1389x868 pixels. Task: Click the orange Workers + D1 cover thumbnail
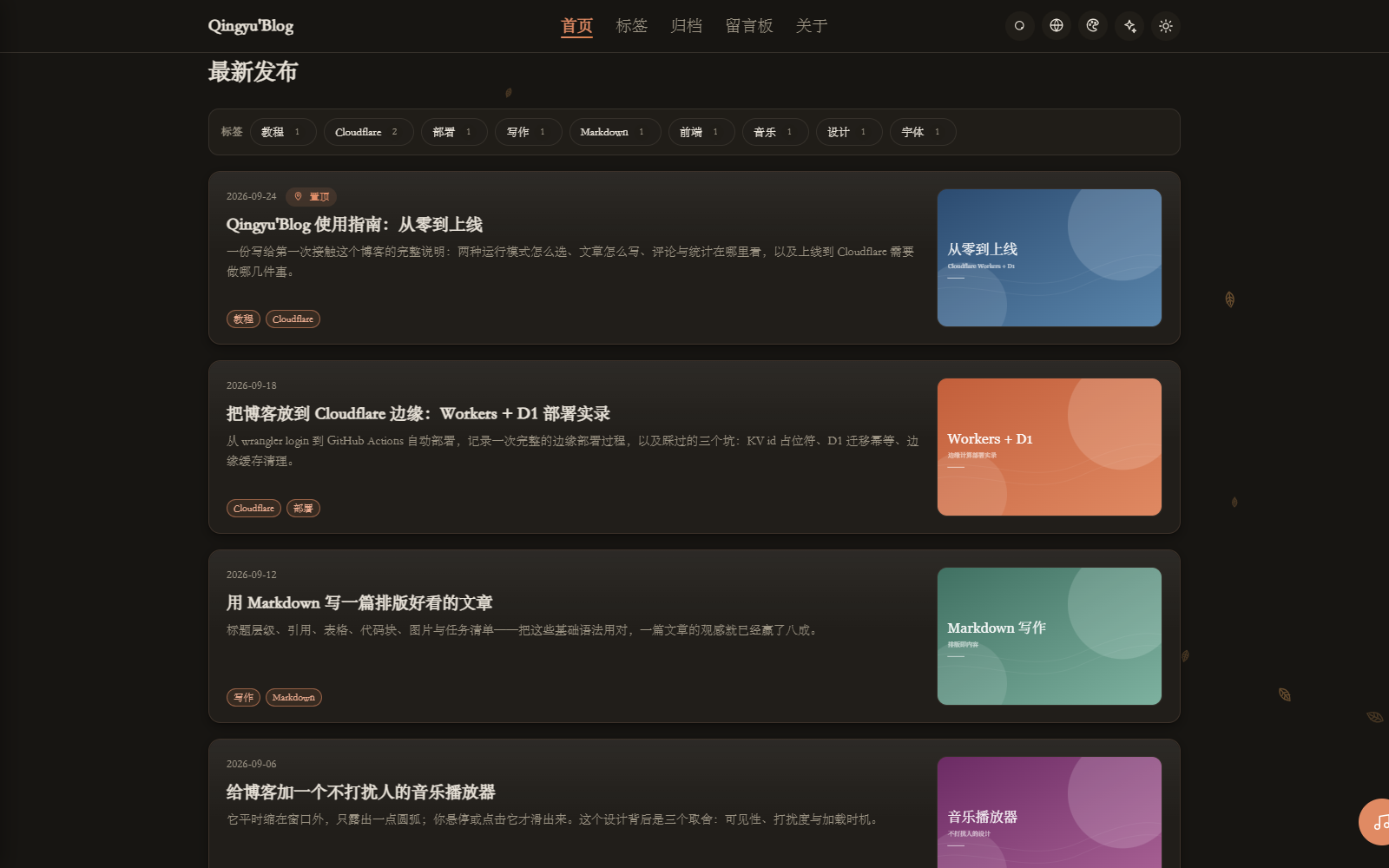[x=1050, y=447]
